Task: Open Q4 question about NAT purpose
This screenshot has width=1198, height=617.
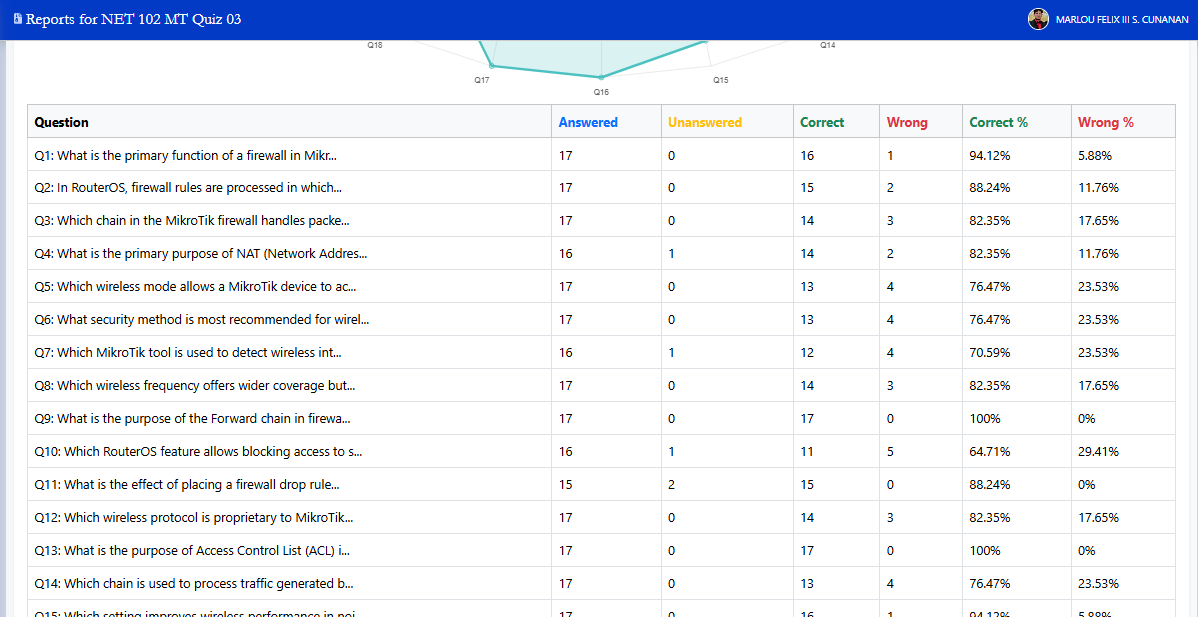Action: click(x=200, y=254)
